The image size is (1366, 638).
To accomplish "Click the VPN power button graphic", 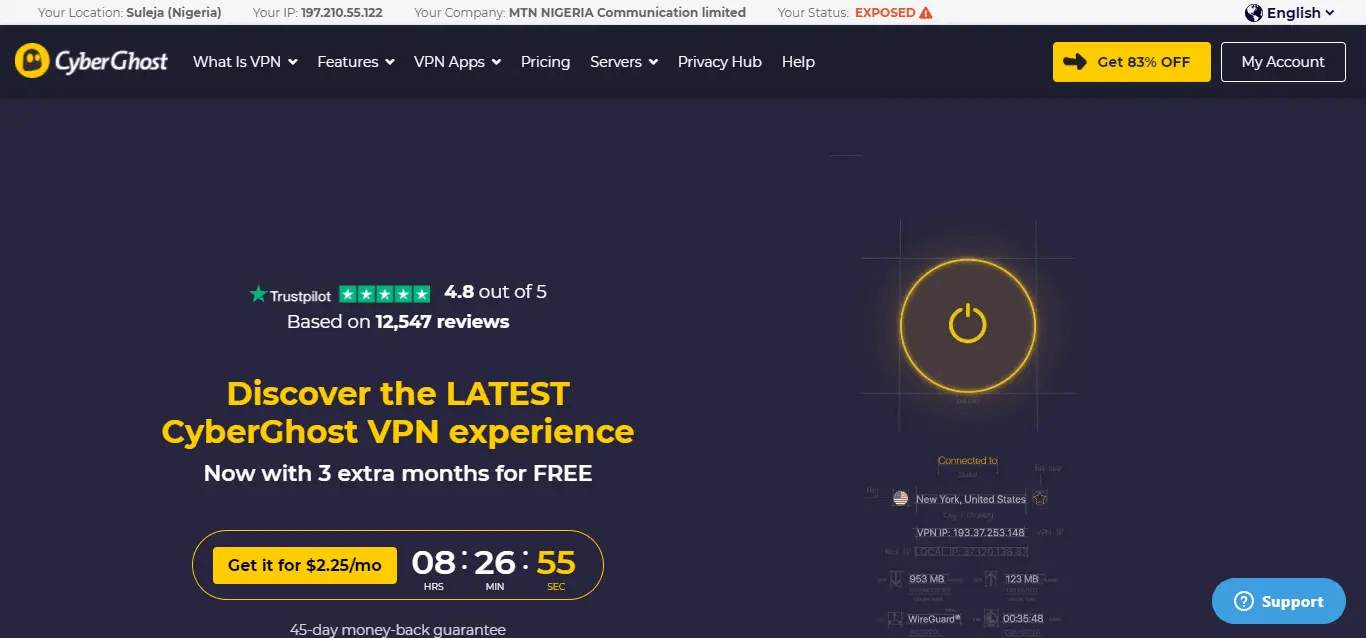I will point(968,324).
